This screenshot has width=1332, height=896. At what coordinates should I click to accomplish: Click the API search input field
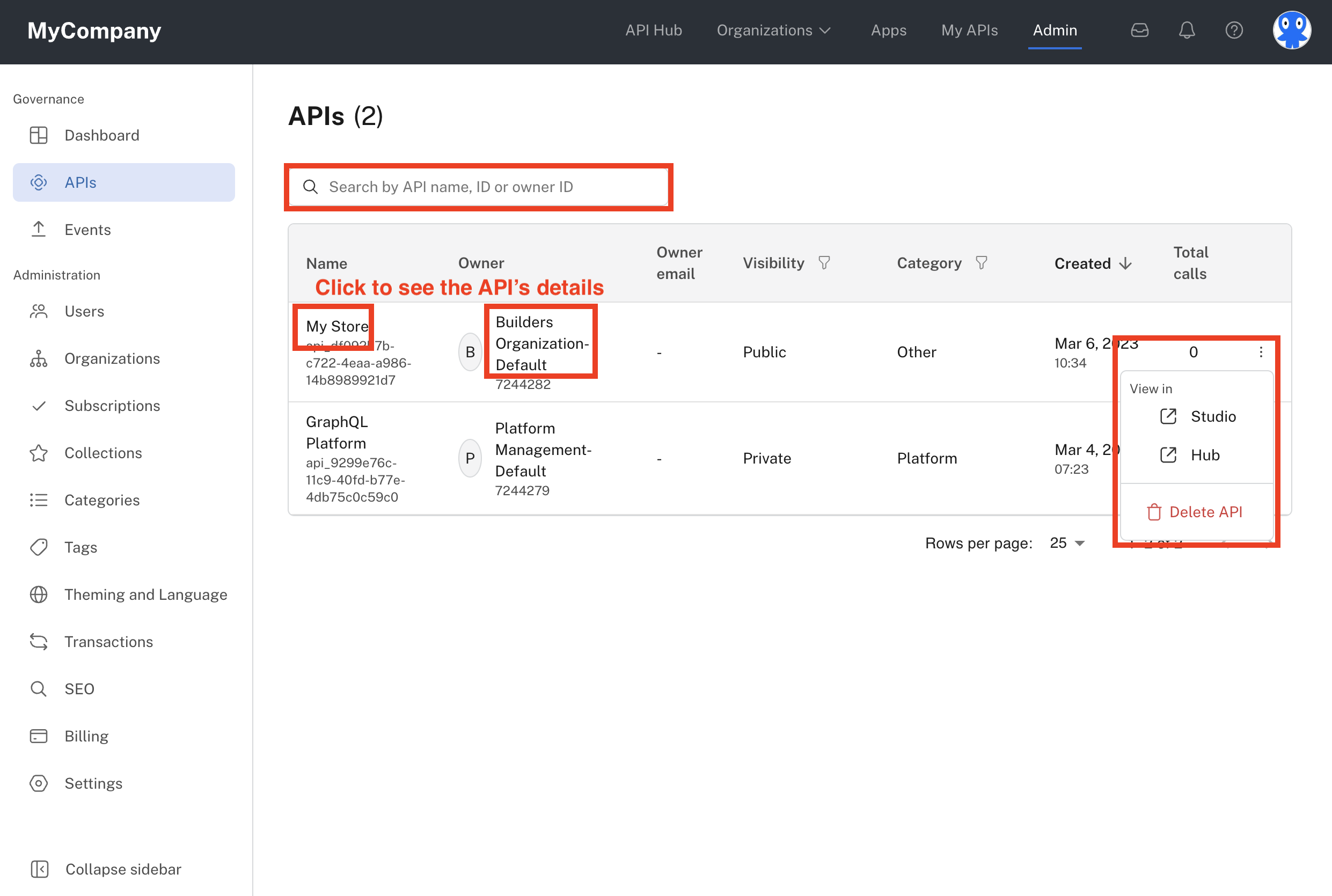pyautogui.click(x=479, y=187)
